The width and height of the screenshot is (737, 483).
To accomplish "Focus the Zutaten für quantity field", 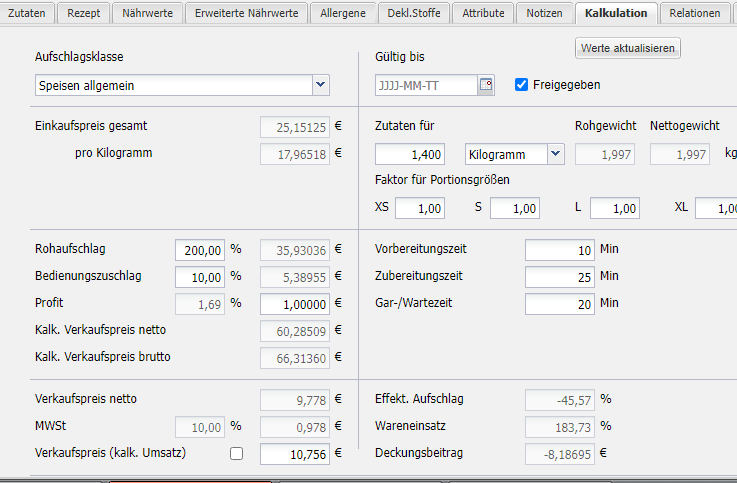I will 410,154.
